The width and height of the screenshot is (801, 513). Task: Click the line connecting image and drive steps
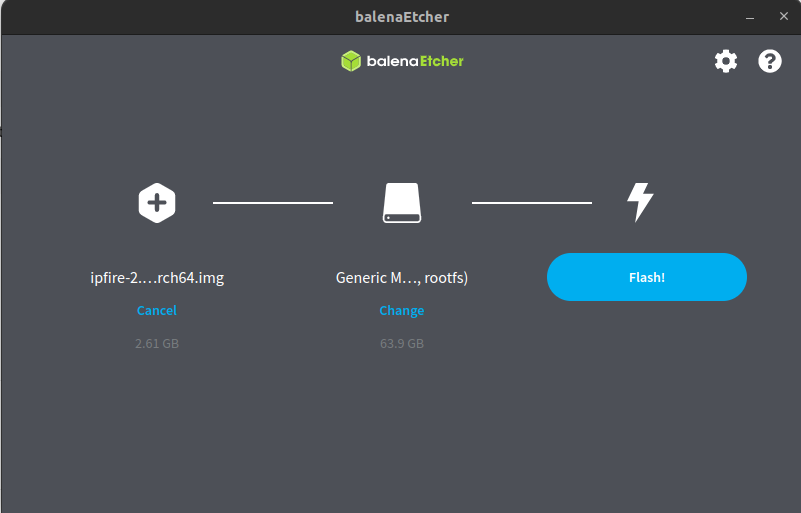273,203
